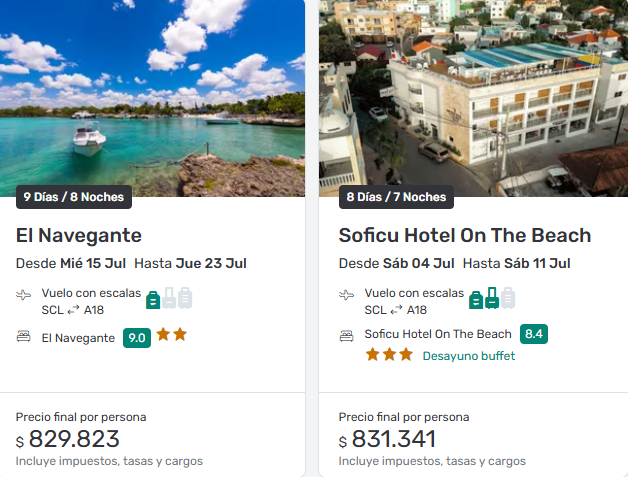Click the airplane icon in Soficu Hotel card
Screen dimensions: 628x477
pos(347,295)
